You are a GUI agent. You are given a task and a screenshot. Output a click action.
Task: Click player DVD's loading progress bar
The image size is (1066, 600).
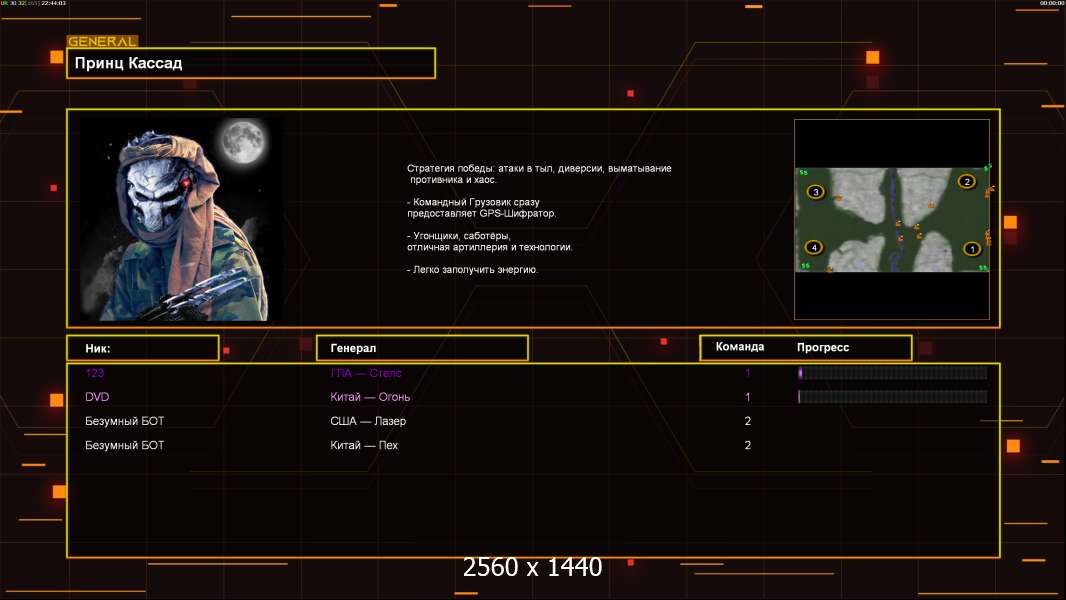point(893,397)
